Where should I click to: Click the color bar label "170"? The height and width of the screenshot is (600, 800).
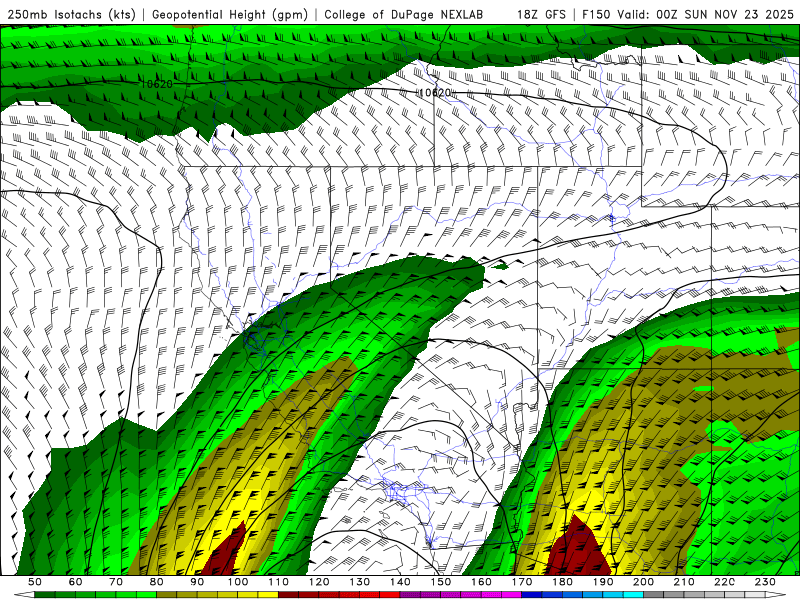point(522,582)
